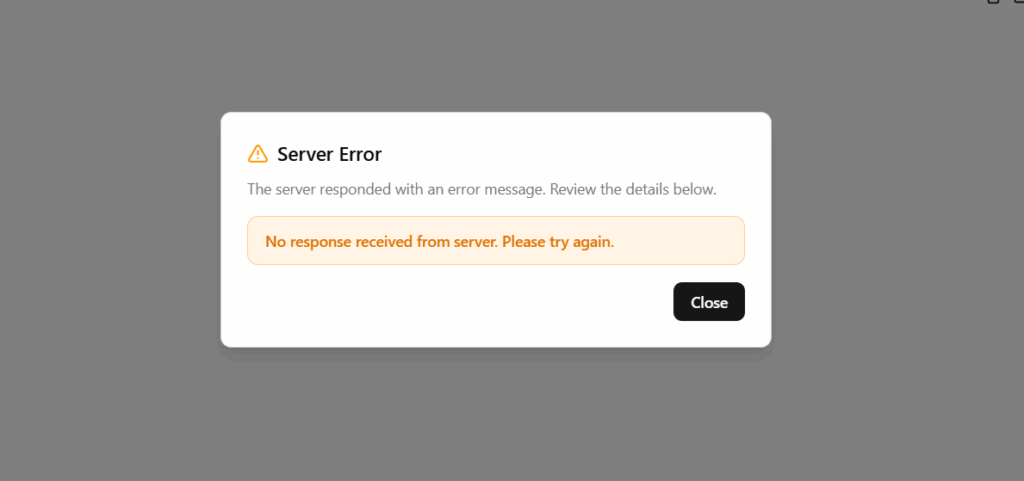The height and width of the screenshot is (481, 1024).
Task: Click partially visible icon at top right
Action: (993, 1)
